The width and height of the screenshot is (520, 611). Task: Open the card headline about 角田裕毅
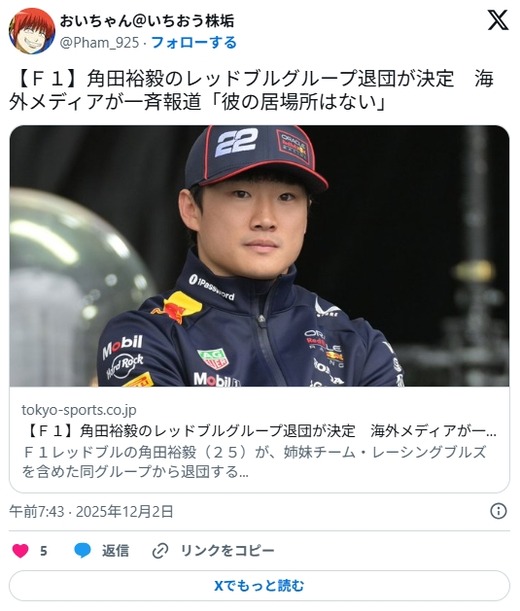pos(259,431)
